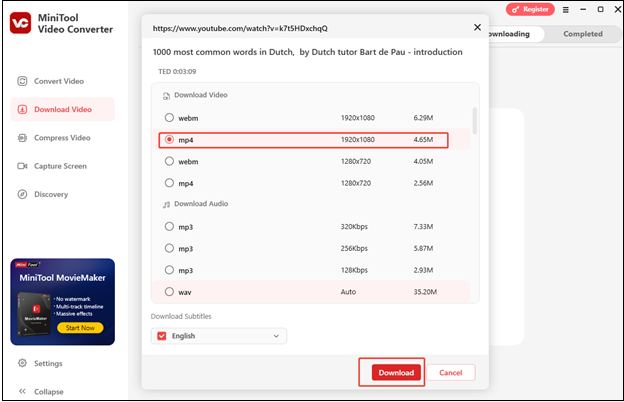Click the 256Kbps bitrate text

[x=354, y=248]
